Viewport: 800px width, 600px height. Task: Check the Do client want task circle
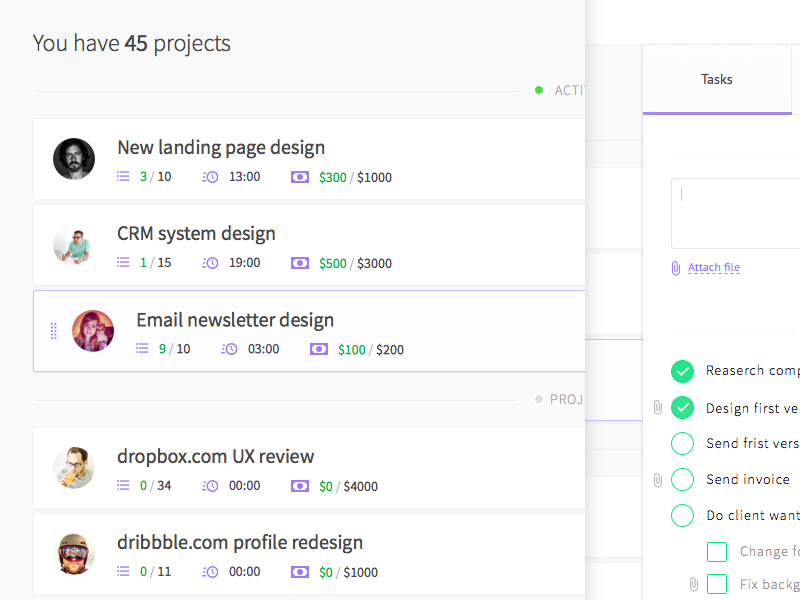tap(682, 515)
